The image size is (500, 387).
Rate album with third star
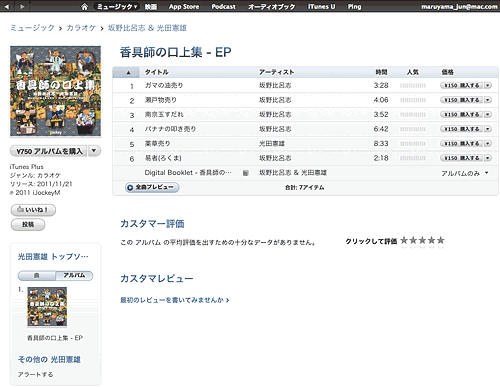point(422,240)
